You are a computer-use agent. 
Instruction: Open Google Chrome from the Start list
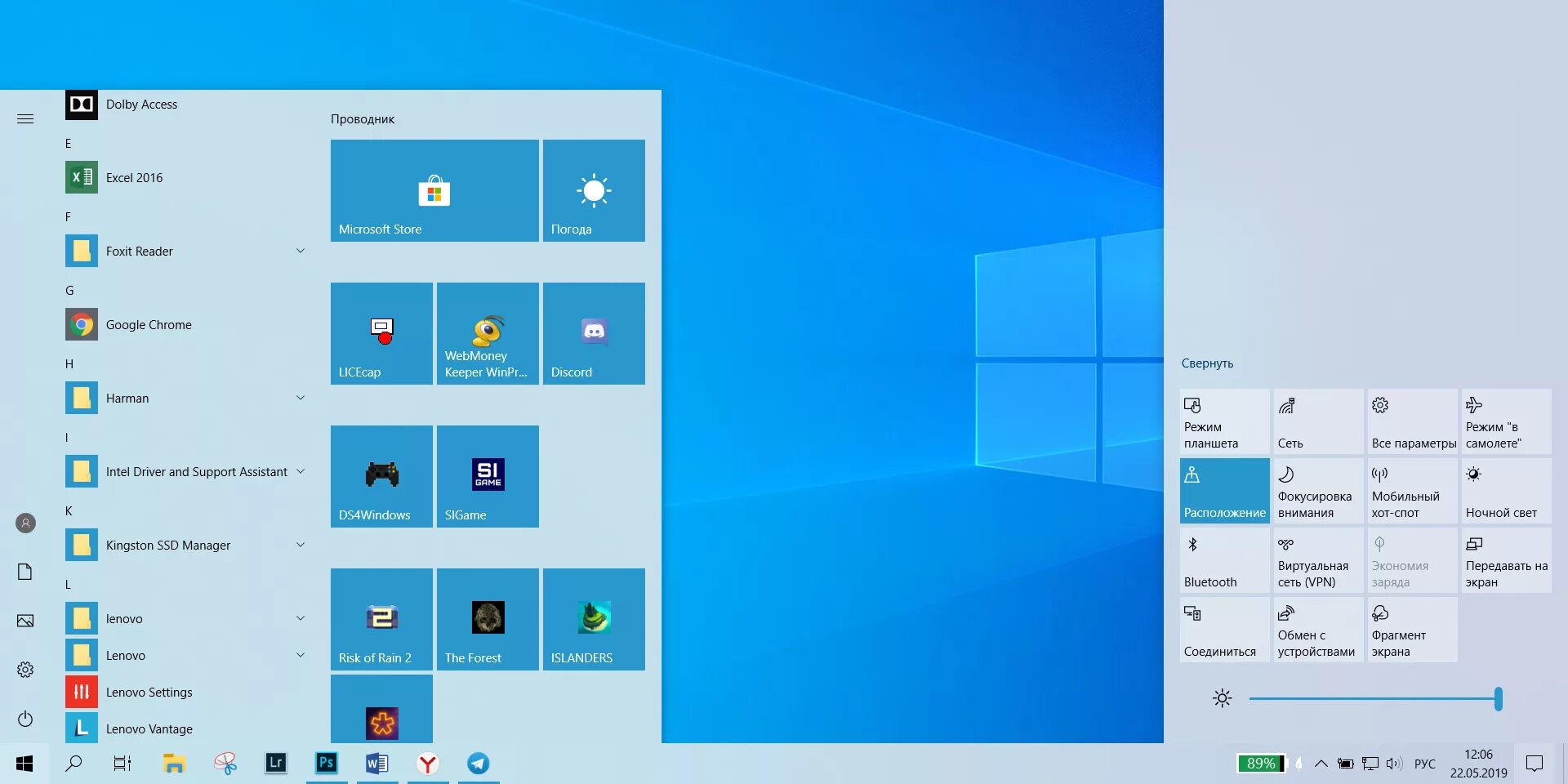(188, 324)
